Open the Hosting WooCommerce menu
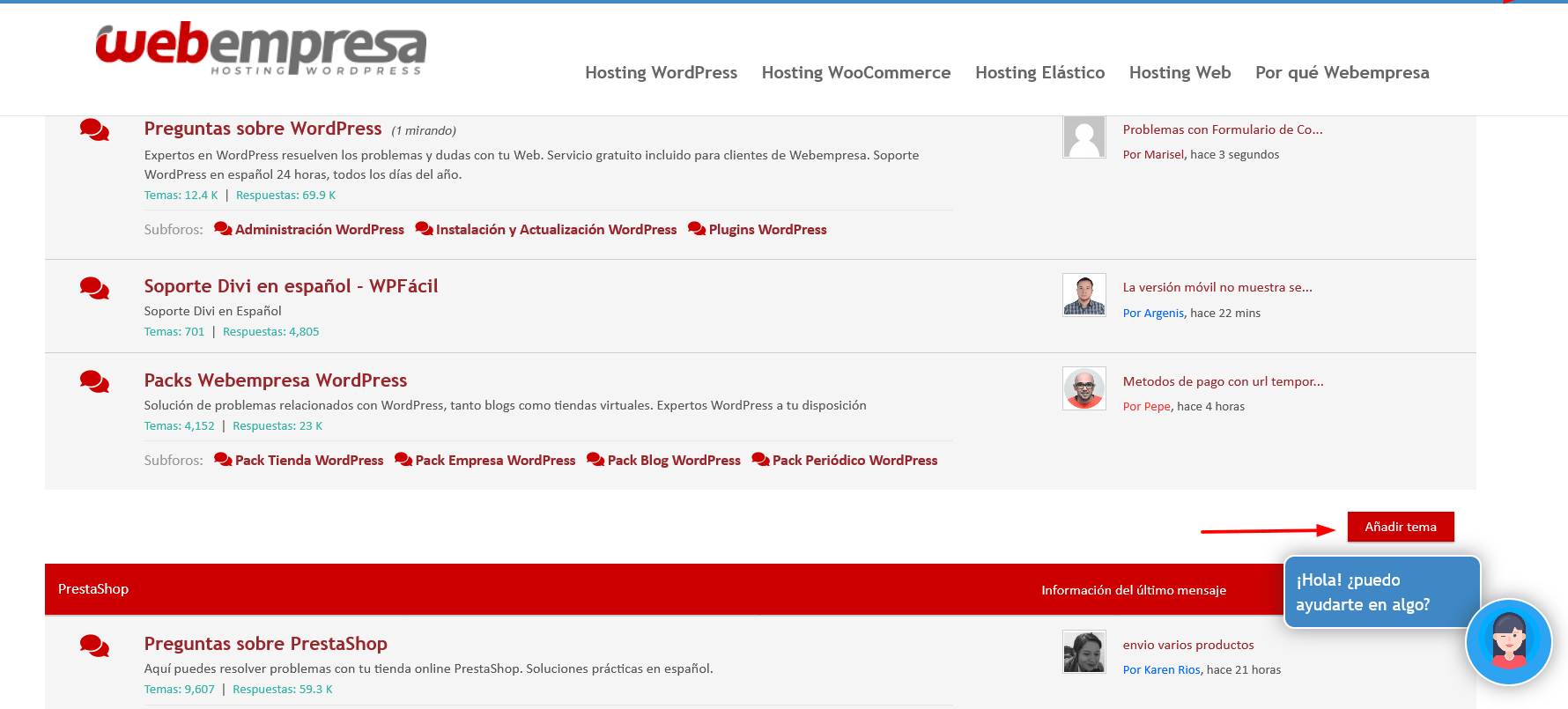Image resolution: width=1568 pixels, height=709 pixels. [855, 72]
